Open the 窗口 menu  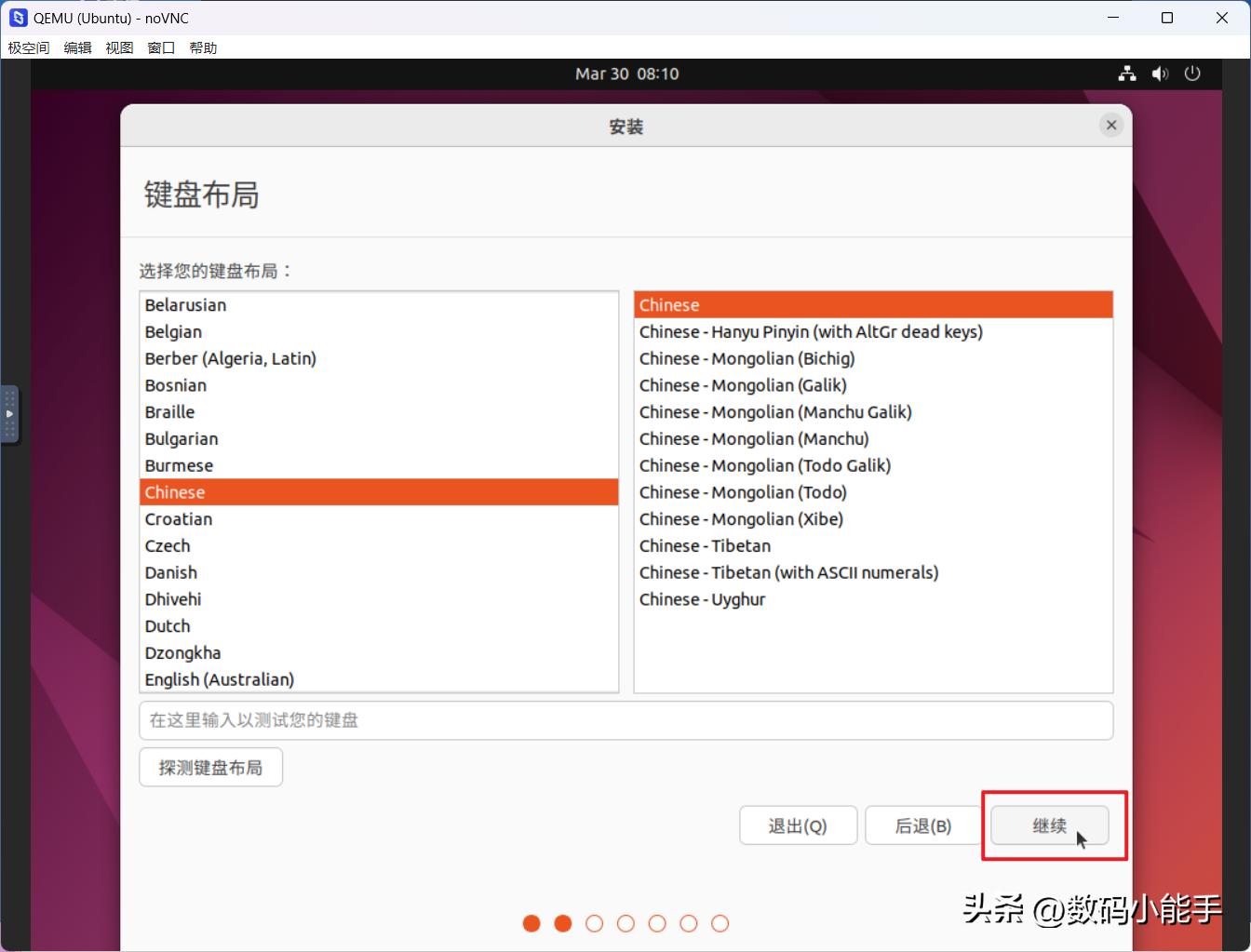162,47
